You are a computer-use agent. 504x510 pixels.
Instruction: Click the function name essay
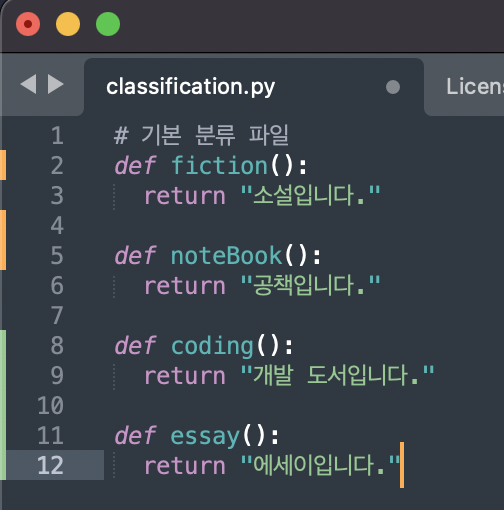click(205, 436)
